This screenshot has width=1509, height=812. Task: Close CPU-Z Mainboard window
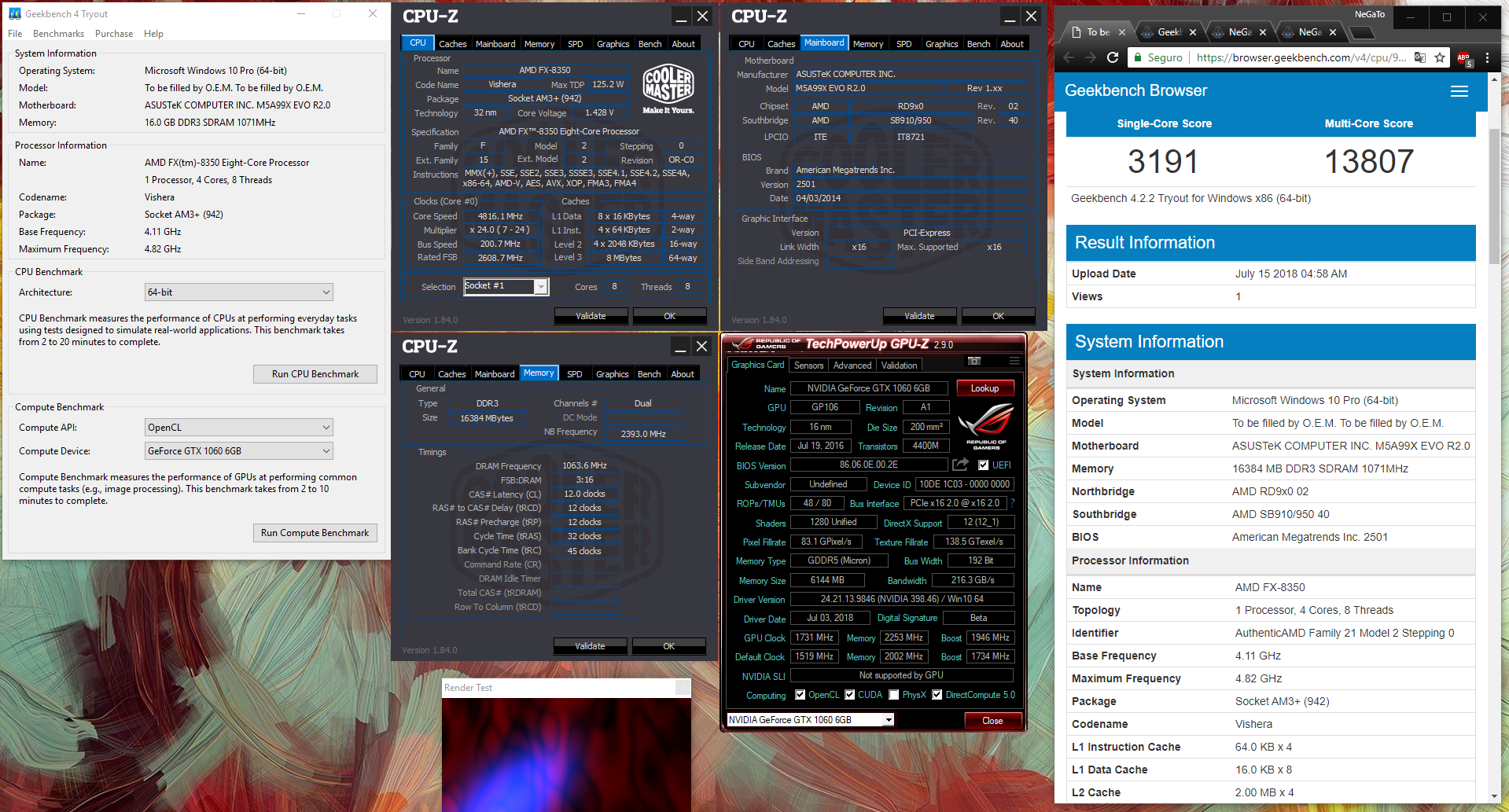pos(1031,17)
